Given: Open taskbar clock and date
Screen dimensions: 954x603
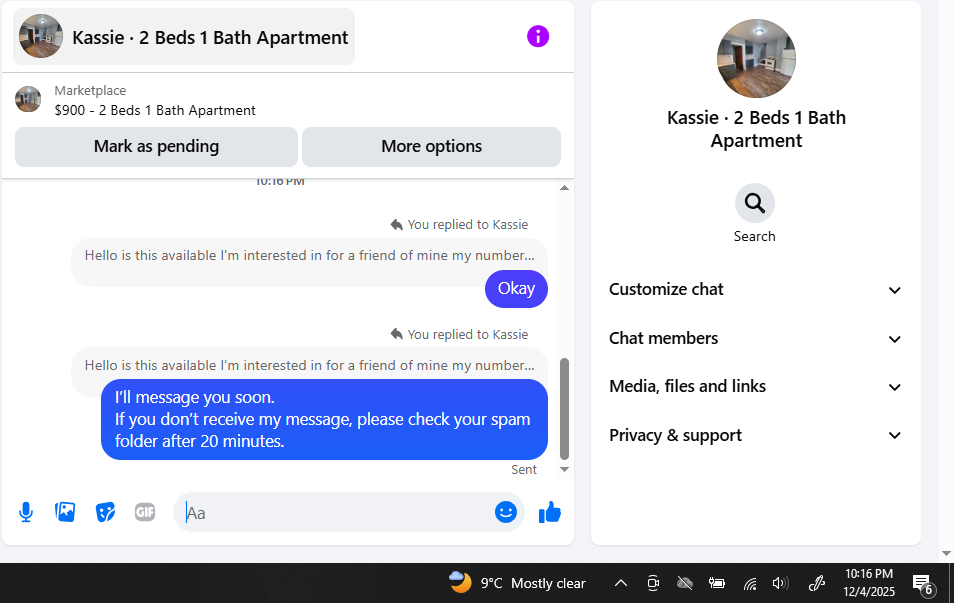Looking at the screenshot, I should point(869,583).
